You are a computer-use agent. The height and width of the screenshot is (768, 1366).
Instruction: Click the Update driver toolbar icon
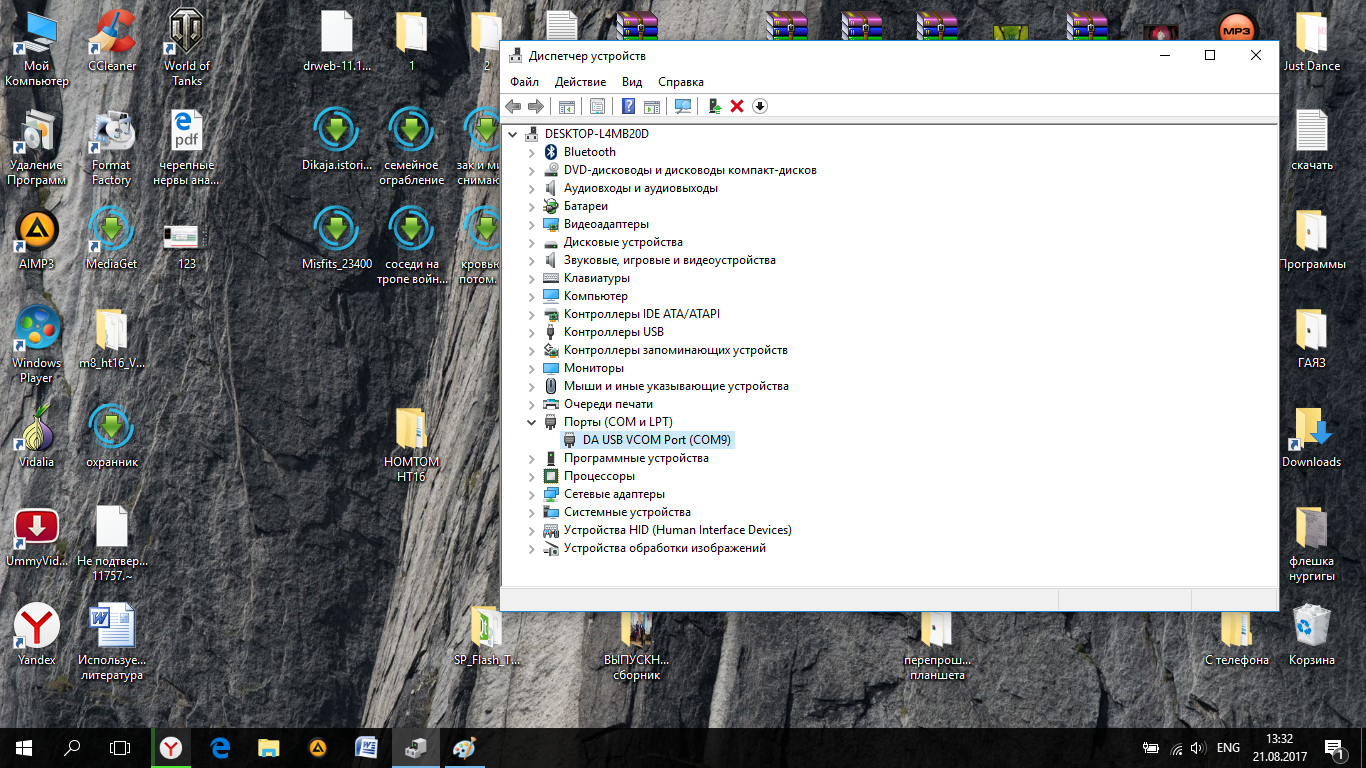tap(714, 106)
